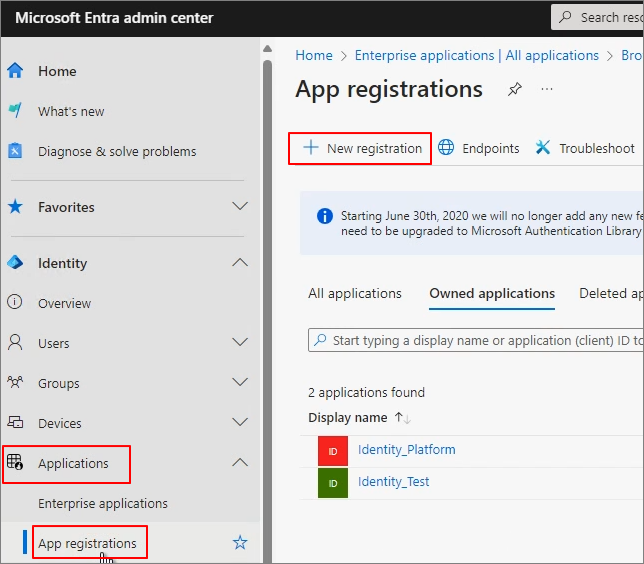The height and width of the screenshot is (564, 644).
Task: Click the What's new megaphone icon
Action: [x=15, y=110]
